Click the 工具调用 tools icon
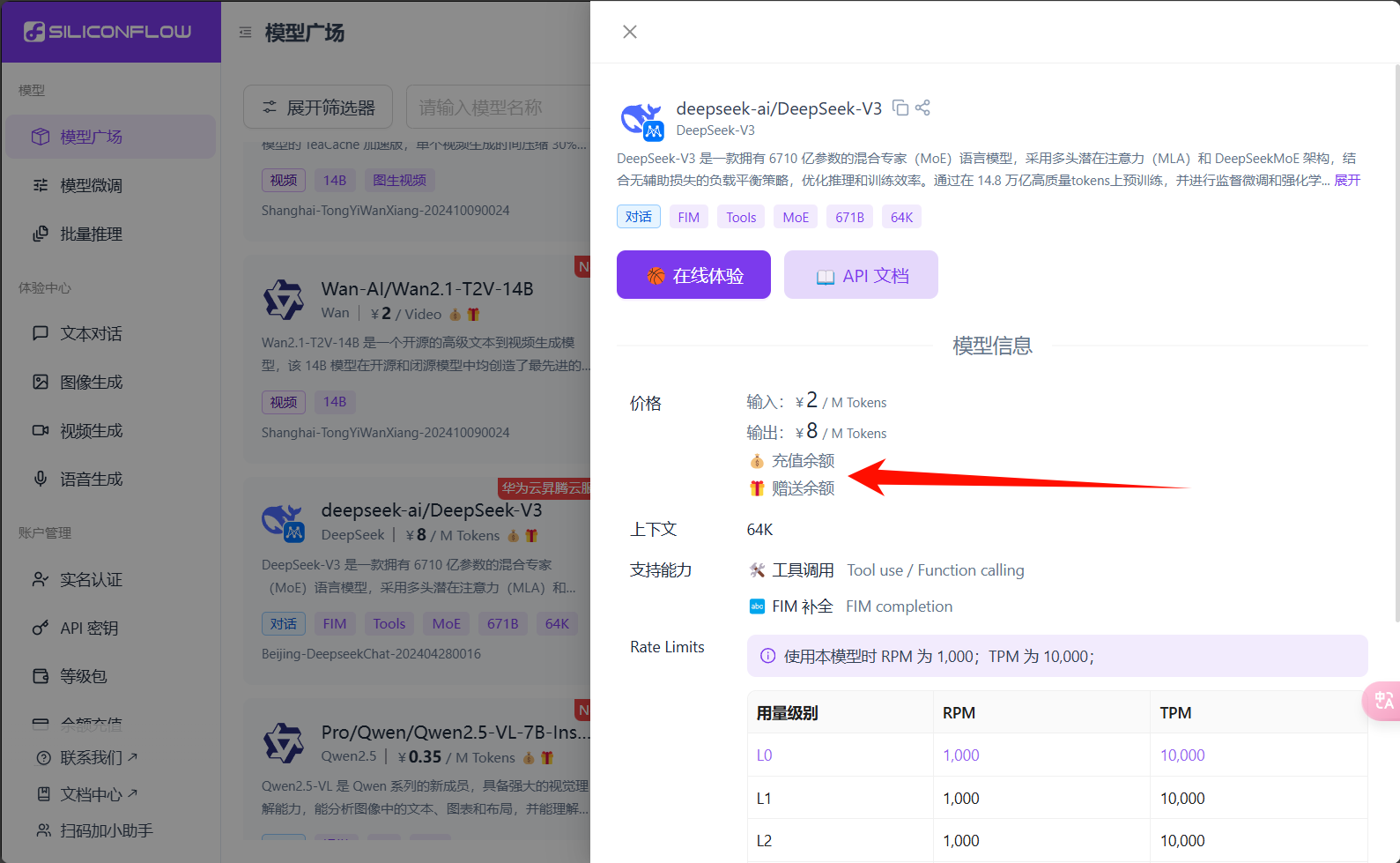This screenshot has width=1400, height=863. coord(757,570)
